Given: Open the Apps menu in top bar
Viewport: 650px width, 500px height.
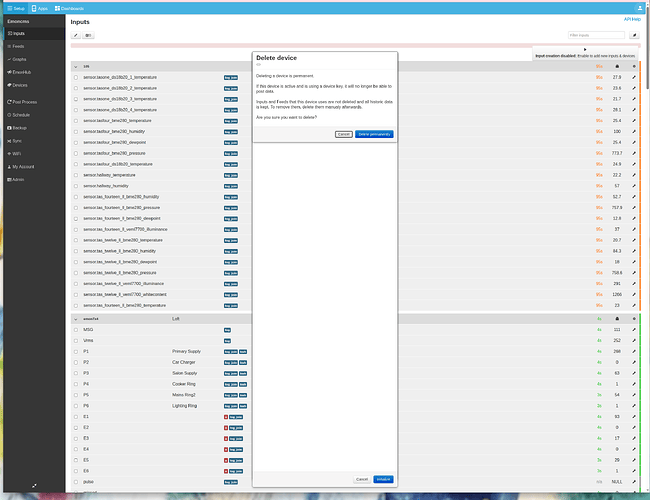Looking at the screenshot, I should [x=40, y=8].
